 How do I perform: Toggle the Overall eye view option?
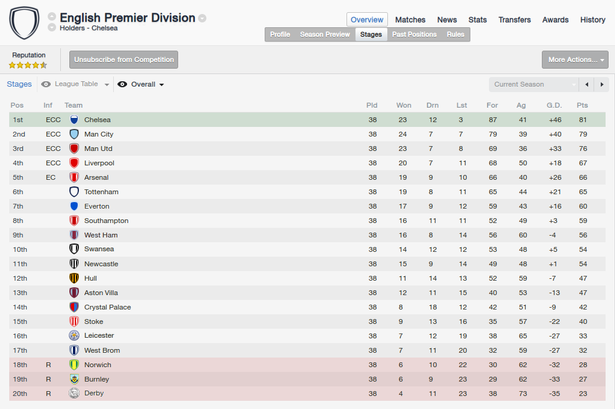click(x=122, y=84)
